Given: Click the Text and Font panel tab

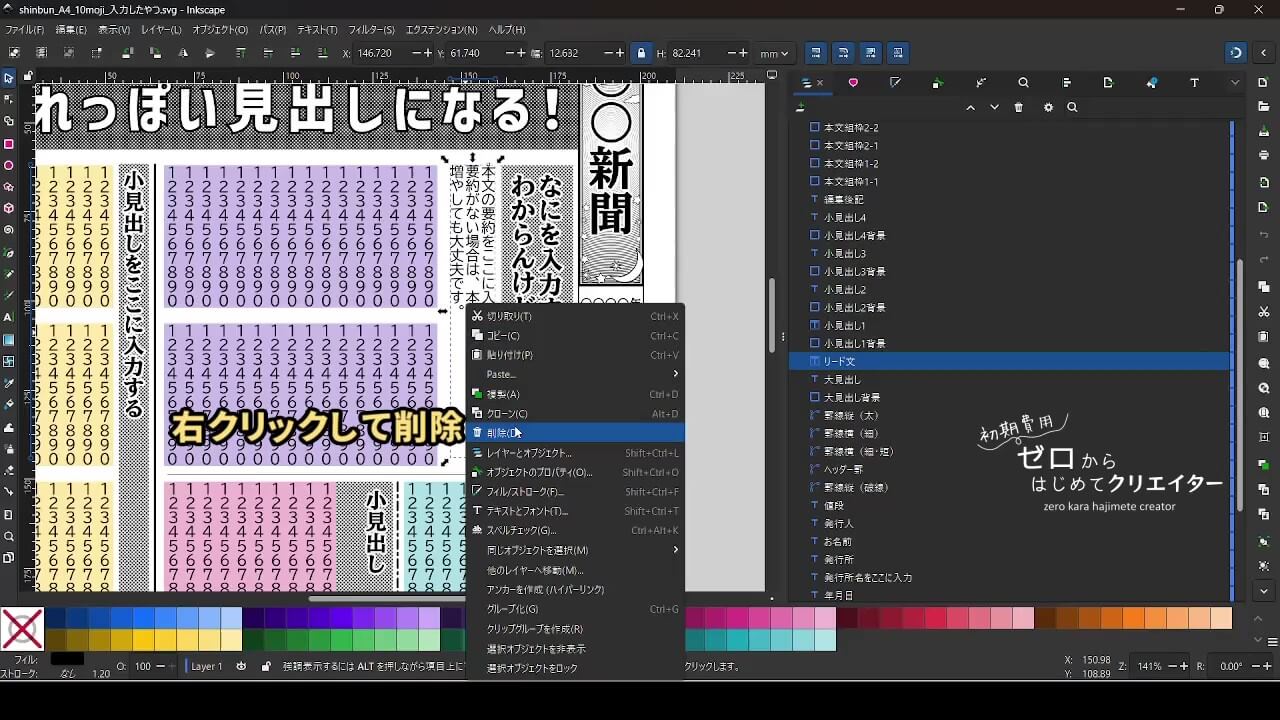Looking at the screenshot, I should coord(1194,83).
